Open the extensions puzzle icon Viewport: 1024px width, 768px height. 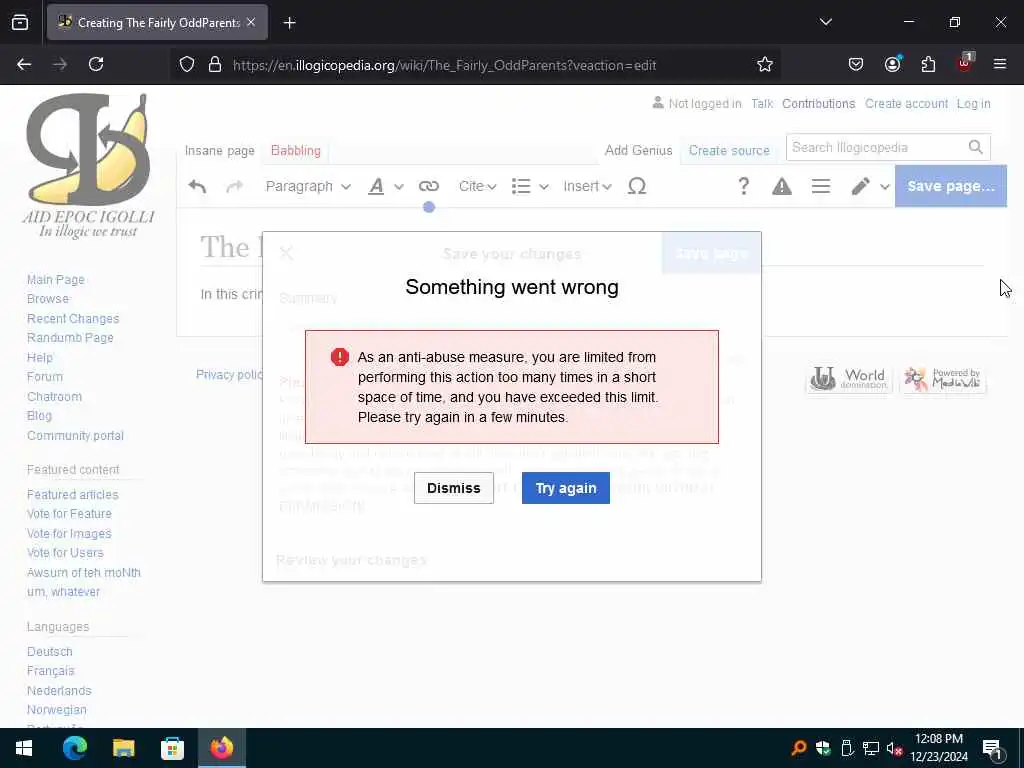tap(928, 65)
